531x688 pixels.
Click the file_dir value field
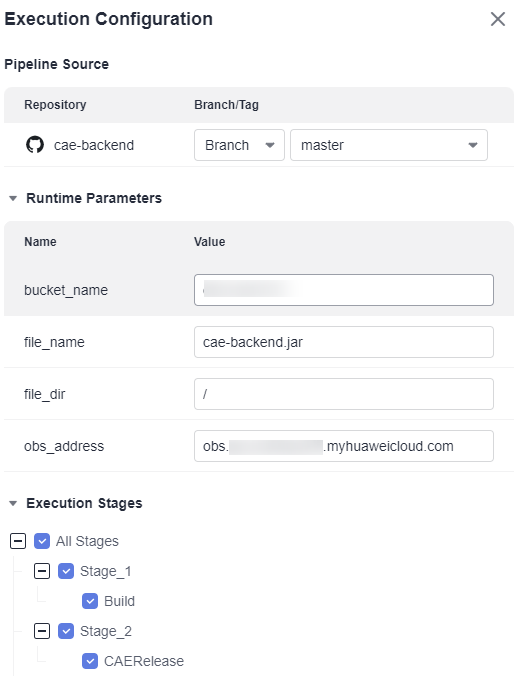[x=344, y=394]
